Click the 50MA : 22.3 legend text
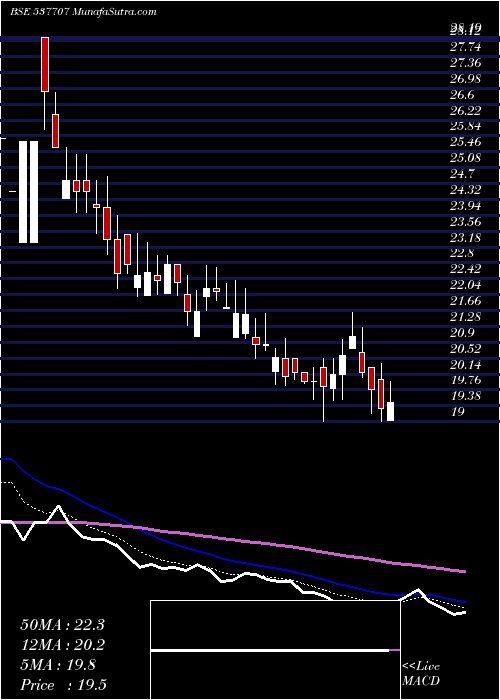This screenshot has width=500, height=700. tap(62, 625)
